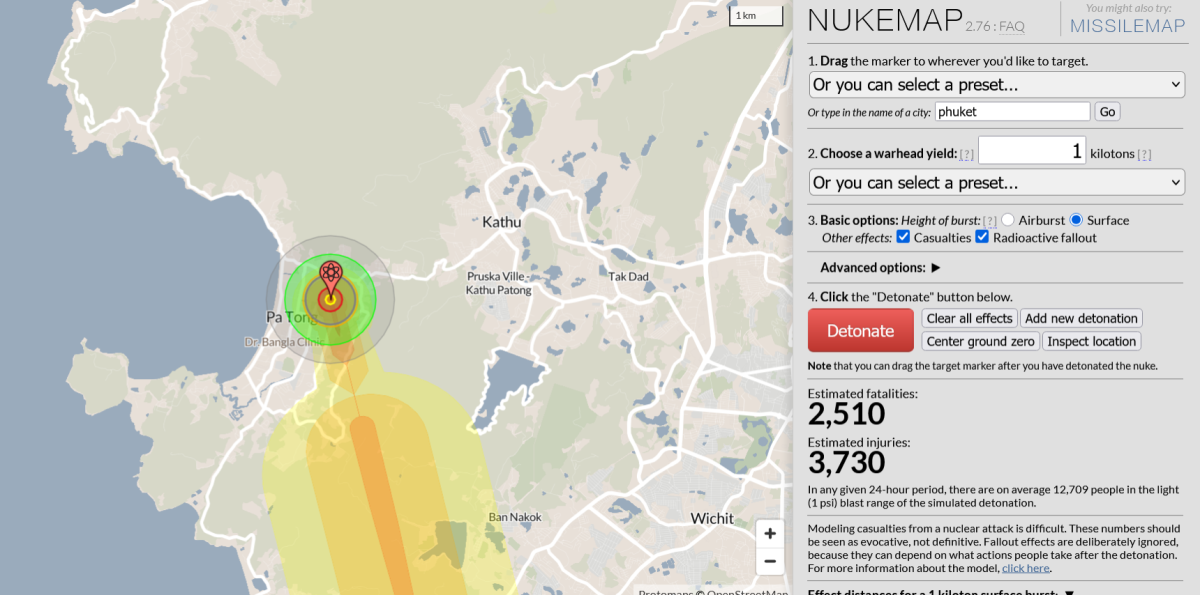Open the target city preset dropdown
The image size is (1200, 595).
pos(997,85)
